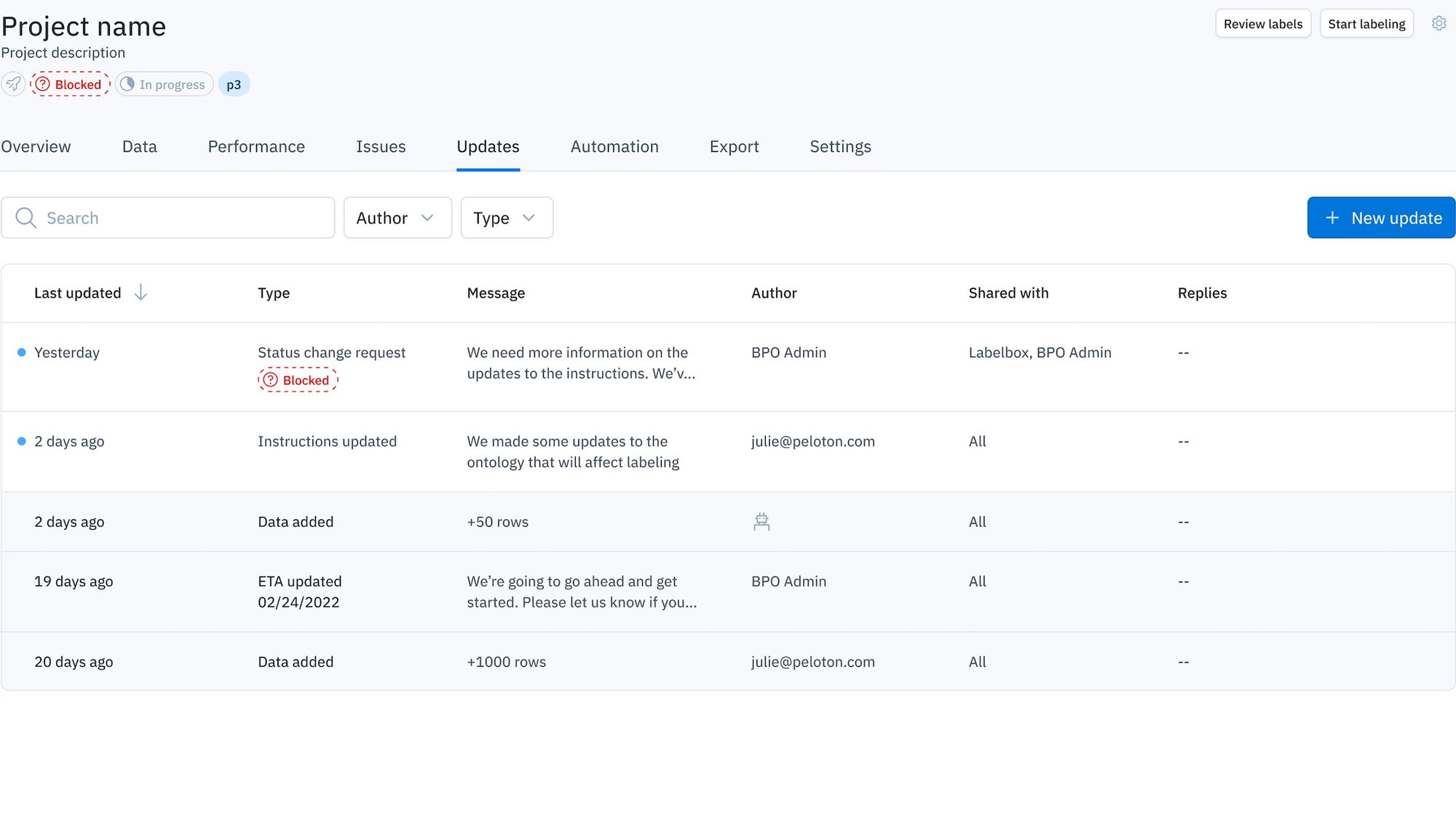Viewport: 1456px width, 818px height.
Task: Click the Project description text
Action: click(63, 52)
